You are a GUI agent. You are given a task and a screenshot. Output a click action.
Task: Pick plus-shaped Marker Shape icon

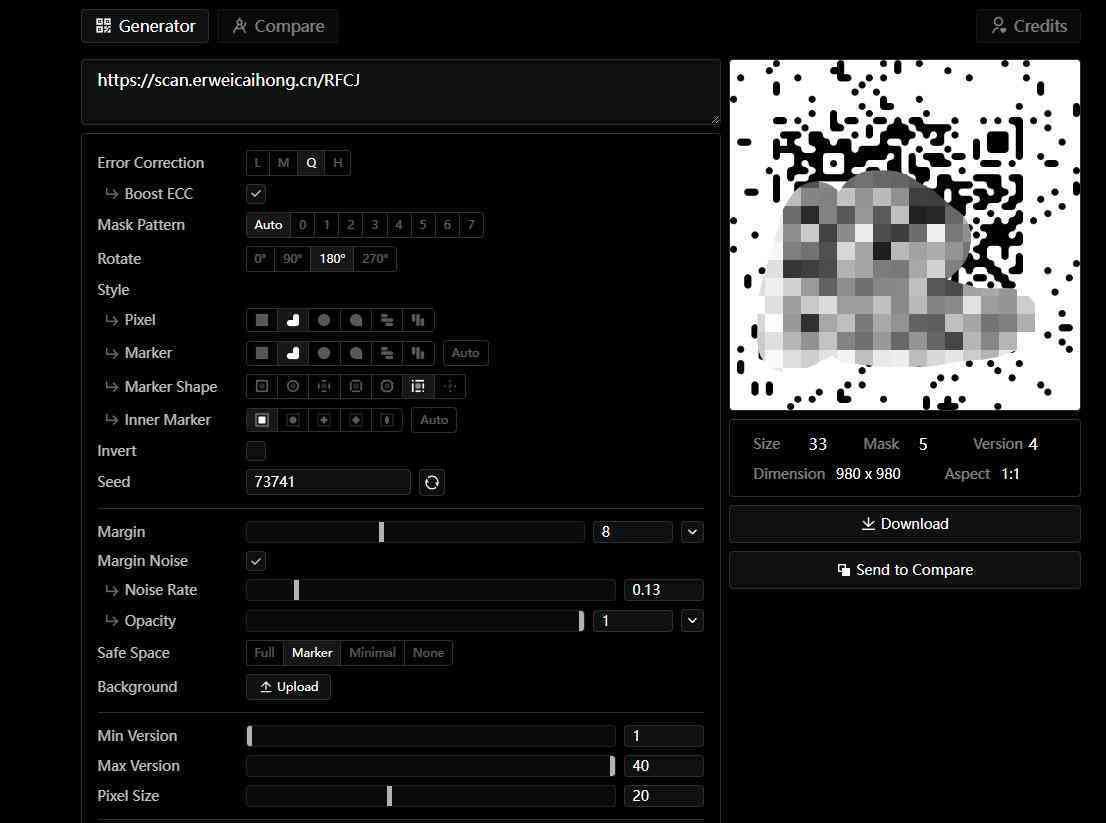tap(324, 386)
